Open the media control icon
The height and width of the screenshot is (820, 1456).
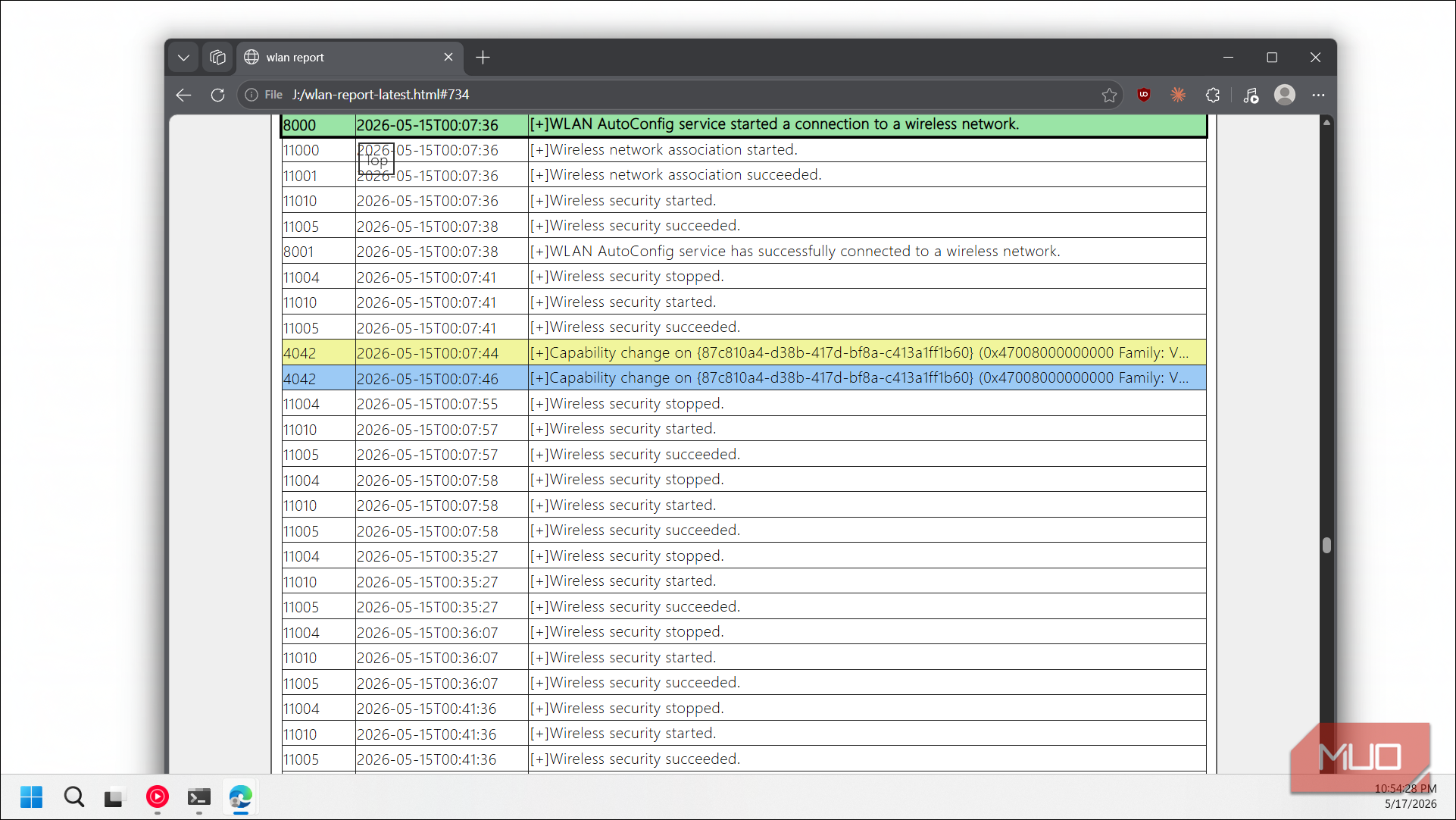1251,95
